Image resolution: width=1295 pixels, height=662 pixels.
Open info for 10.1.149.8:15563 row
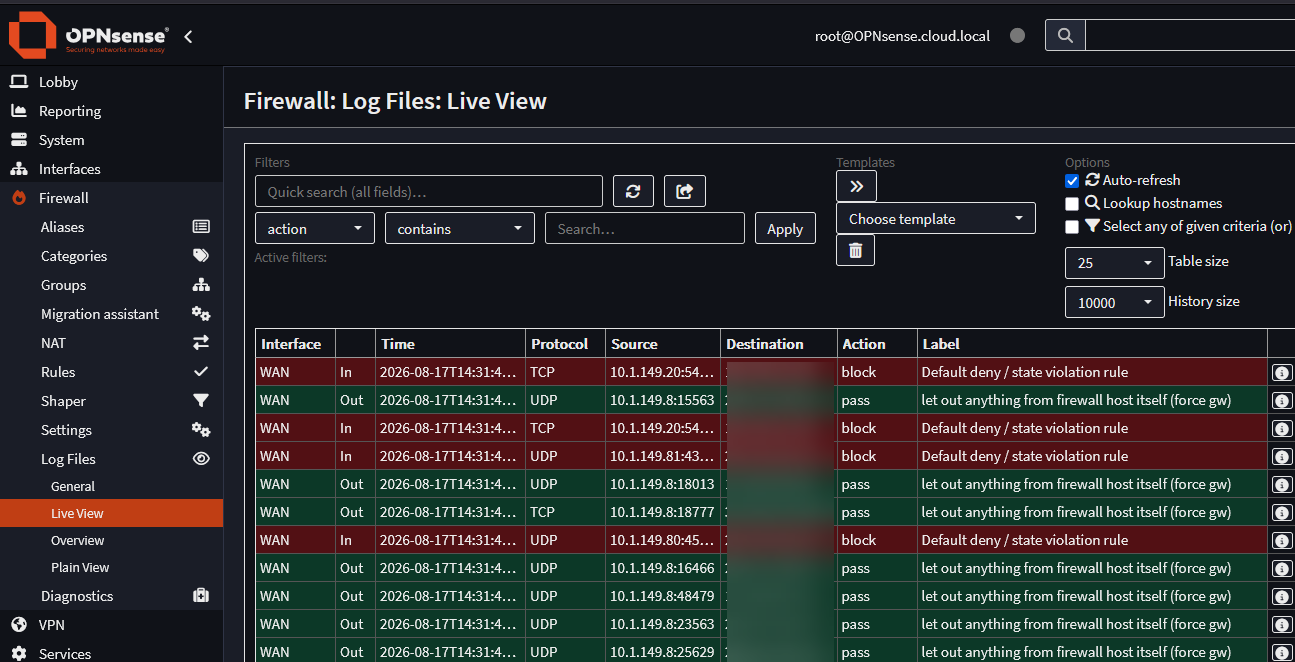coord(1281,400)
